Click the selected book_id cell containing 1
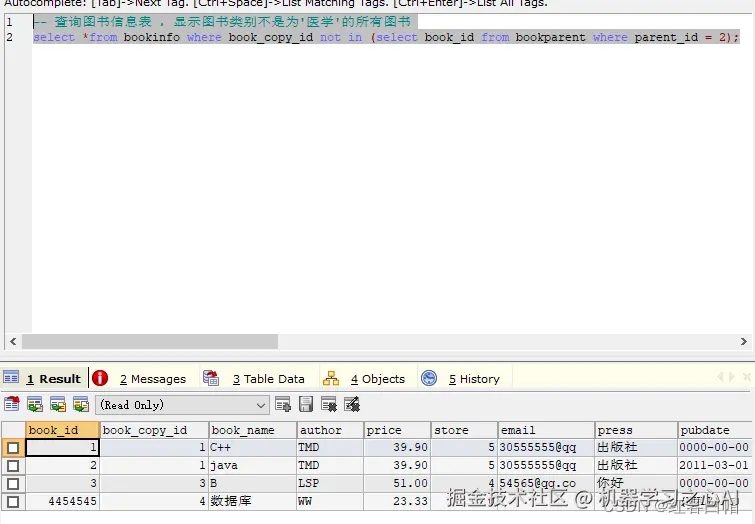The image size is (755, 524). coord(62,447)
